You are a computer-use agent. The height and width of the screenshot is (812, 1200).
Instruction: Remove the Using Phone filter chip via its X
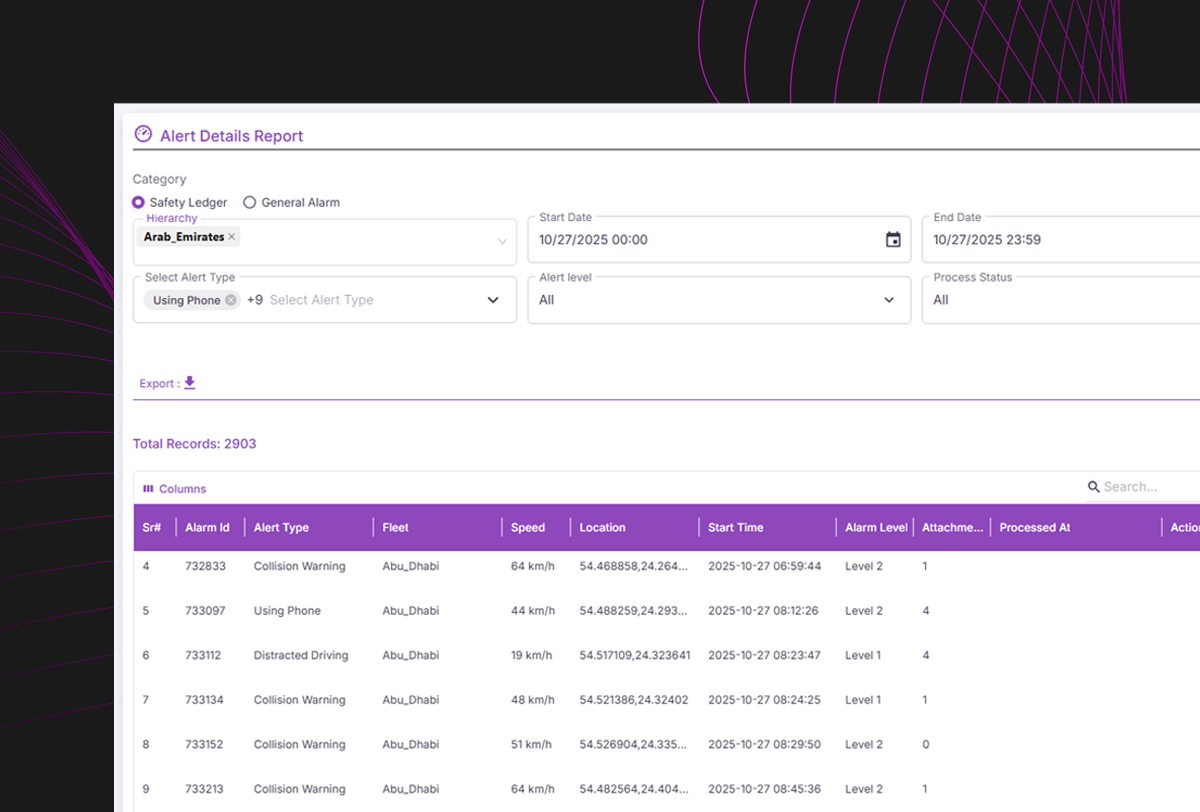click(229, 299)
